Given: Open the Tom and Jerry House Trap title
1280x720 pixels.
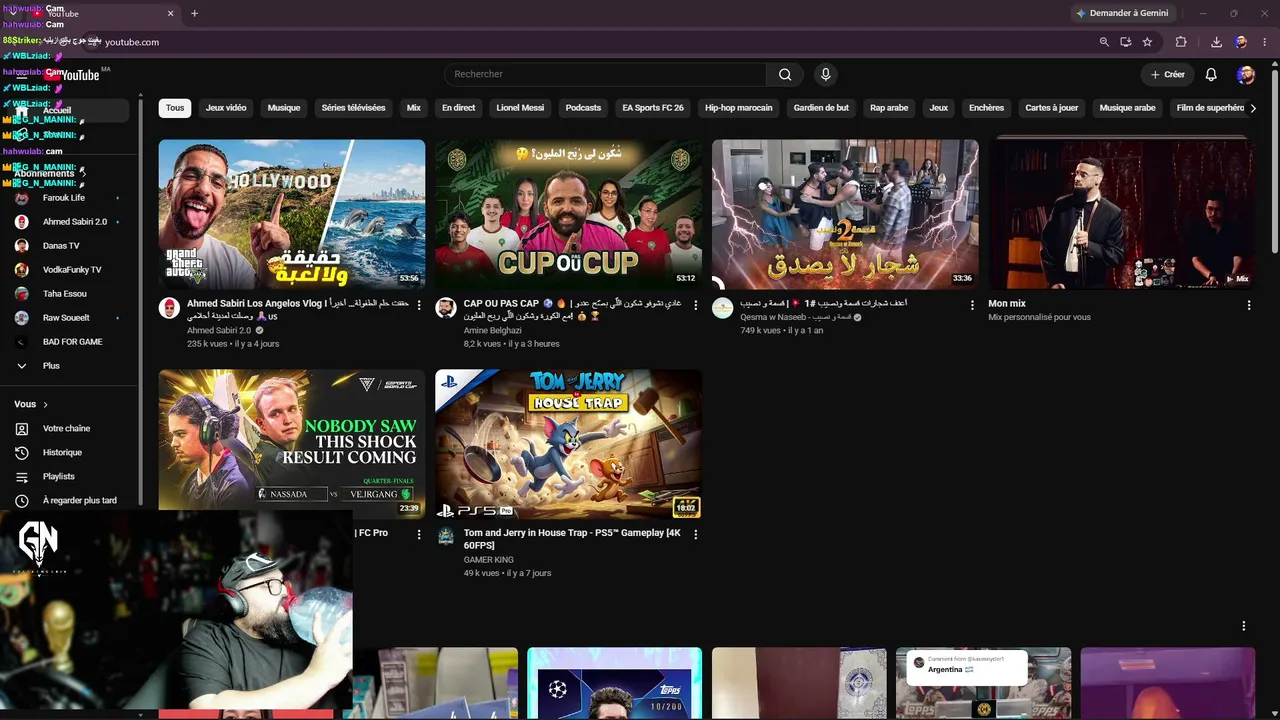Looking at the screenshot, I should [x=572, y=539].
